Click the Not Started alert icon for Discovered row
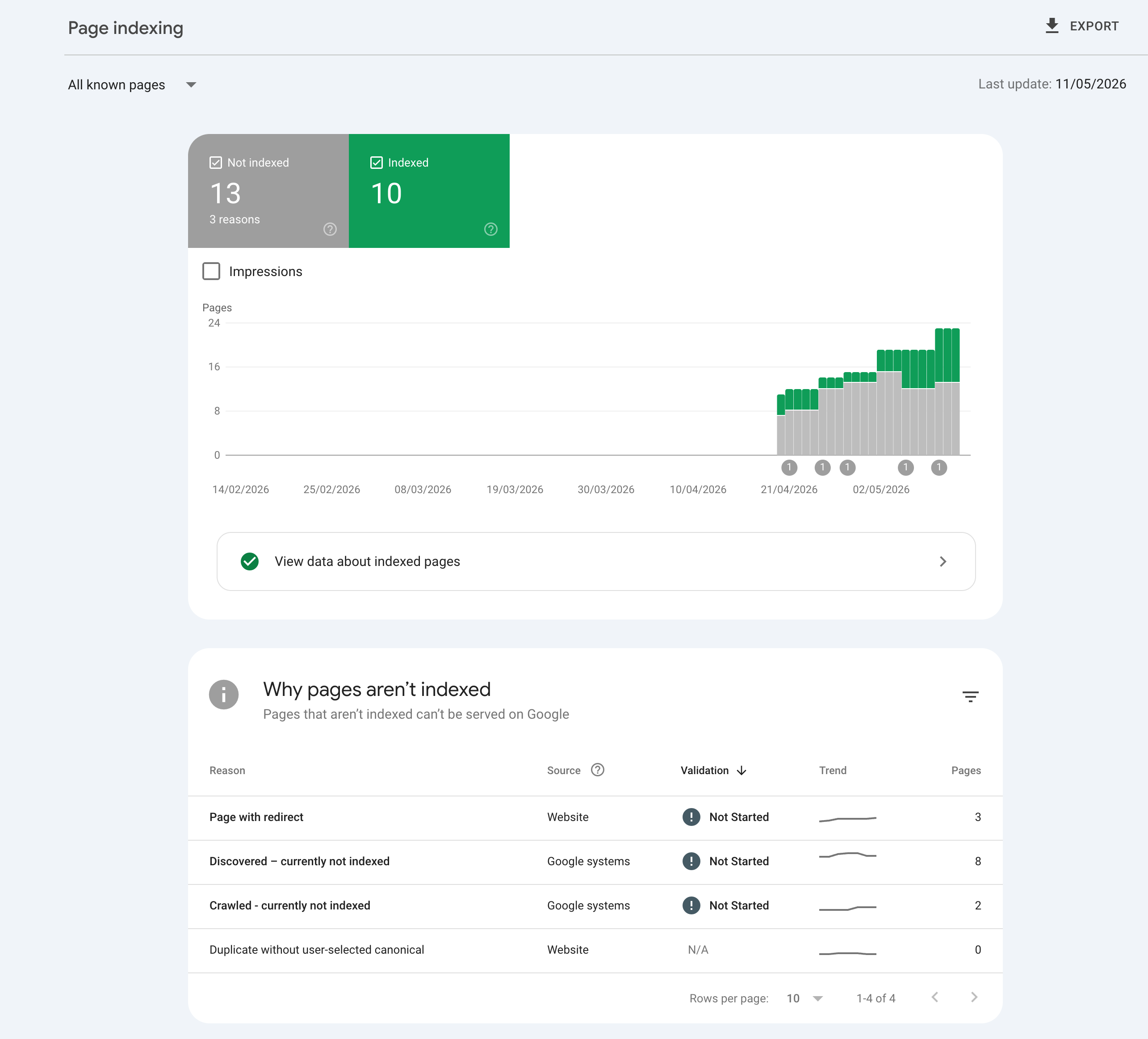 pyautogui.click(x=691, y=861)
